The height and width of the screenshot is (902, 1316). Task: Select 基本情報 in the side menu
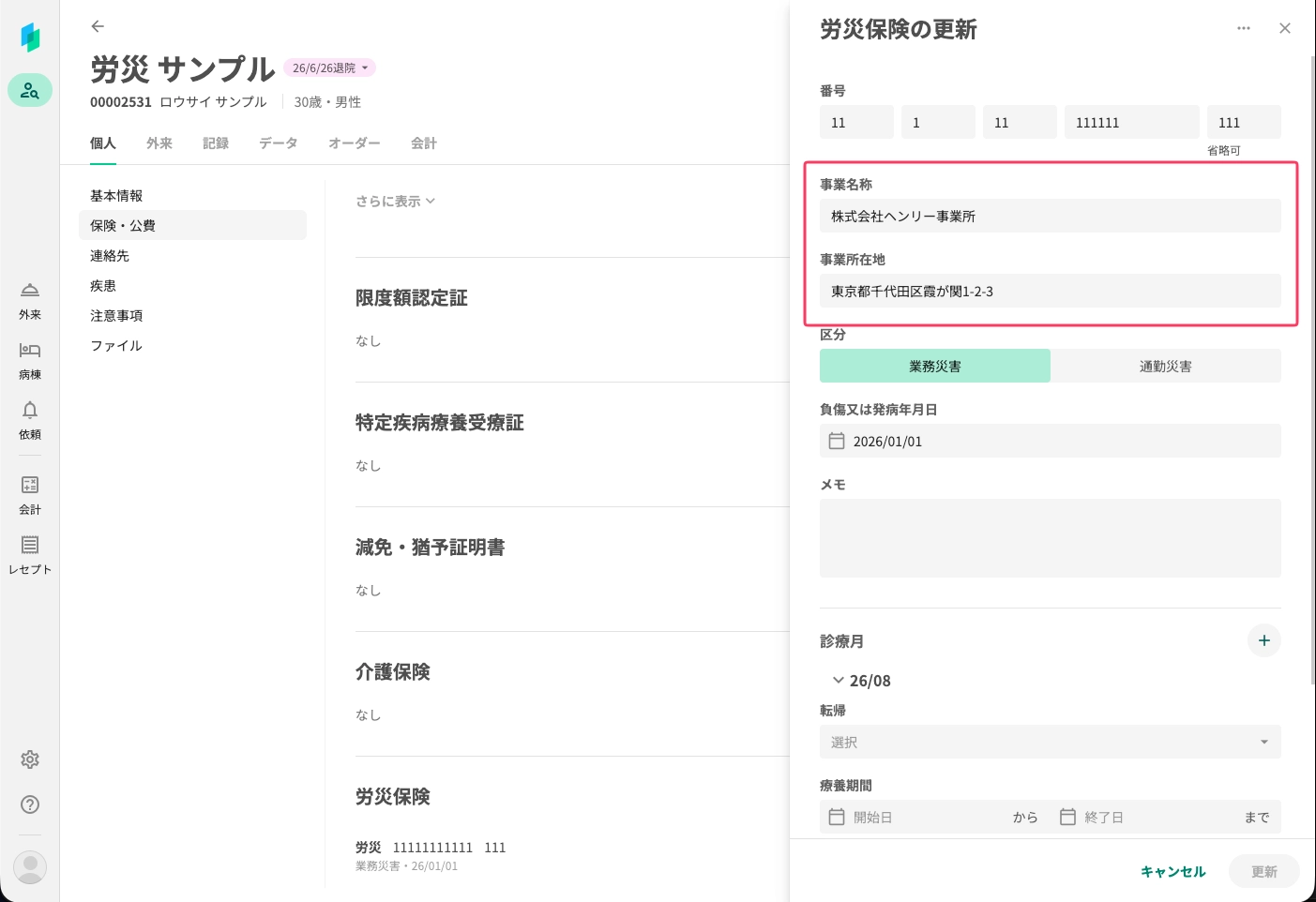click(x=192, y=195)
